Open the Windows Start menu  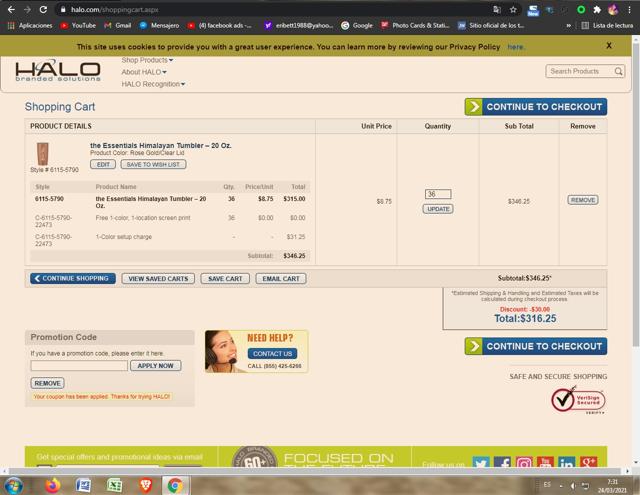pyautogui.click(x=14, y=486)
